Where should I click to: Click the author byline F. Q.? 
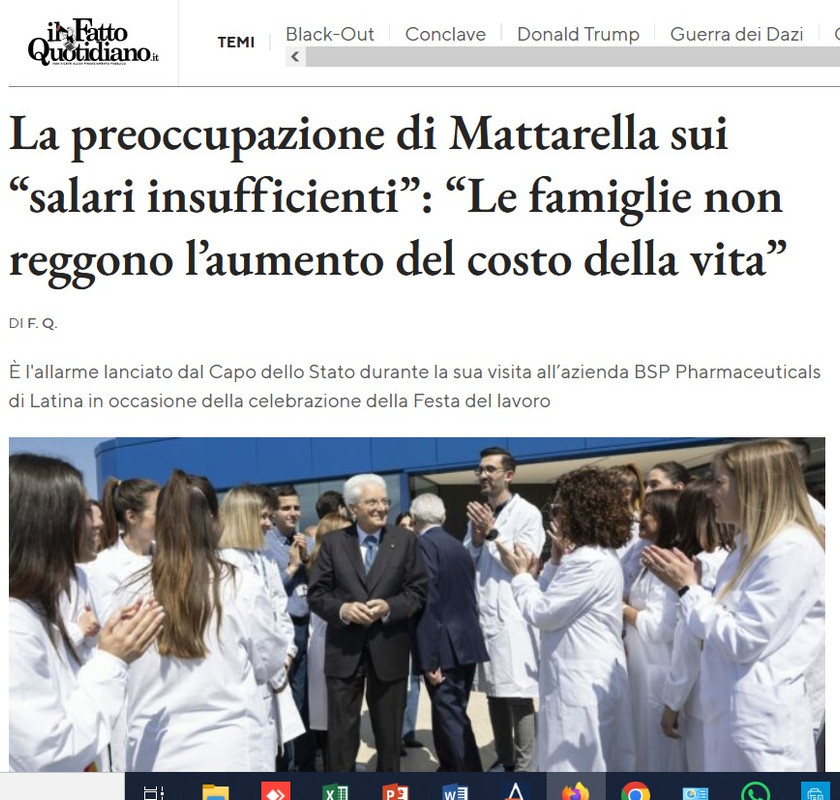coord(42,324)
